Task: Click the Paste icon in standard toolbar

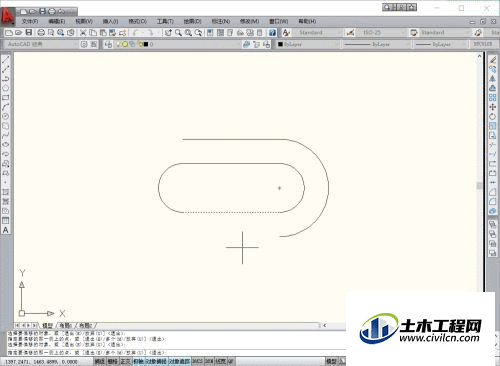Action: tap(103, 32)
